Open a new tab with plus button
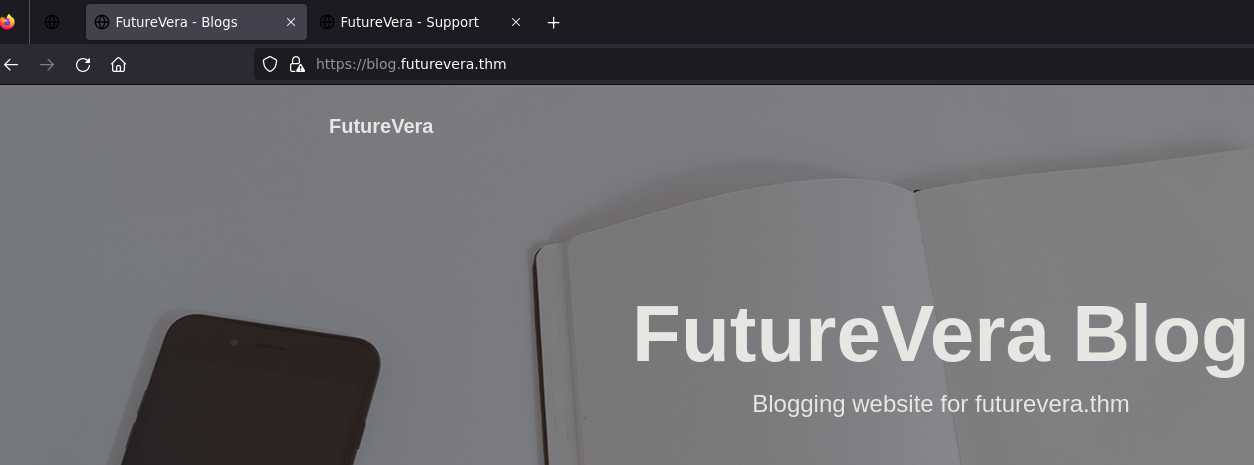This screenshot has height=465, width=1254. click(553, 22)
